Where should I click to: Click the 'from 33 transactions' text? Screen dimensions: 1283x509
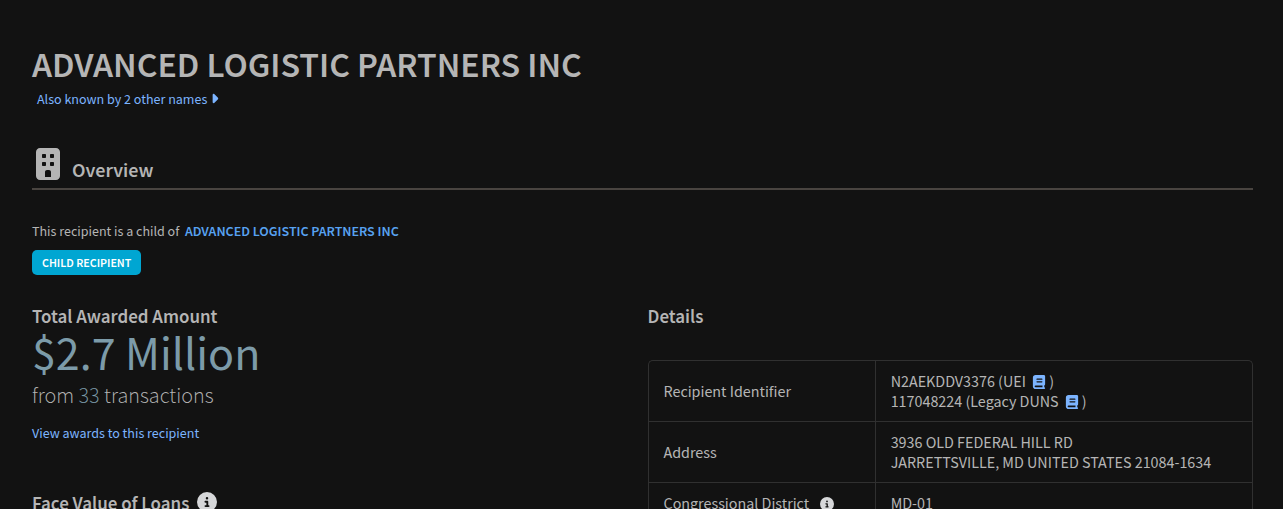click(123, 396)
